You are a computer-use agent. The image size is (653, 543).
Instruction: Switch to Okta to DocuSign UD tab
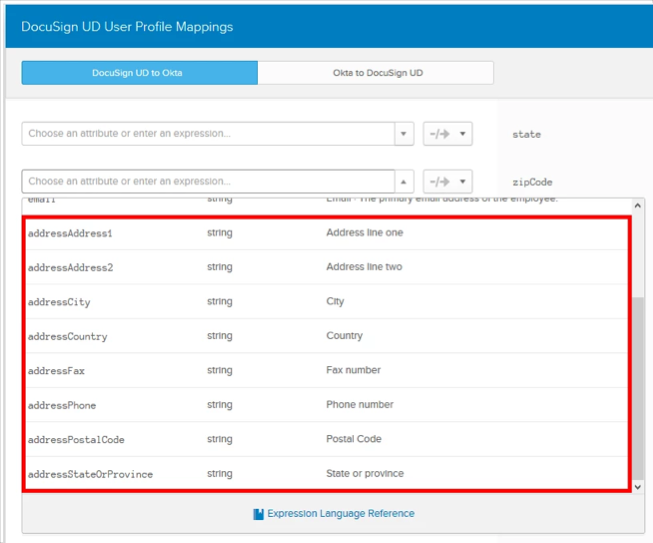tap(376, 73)
